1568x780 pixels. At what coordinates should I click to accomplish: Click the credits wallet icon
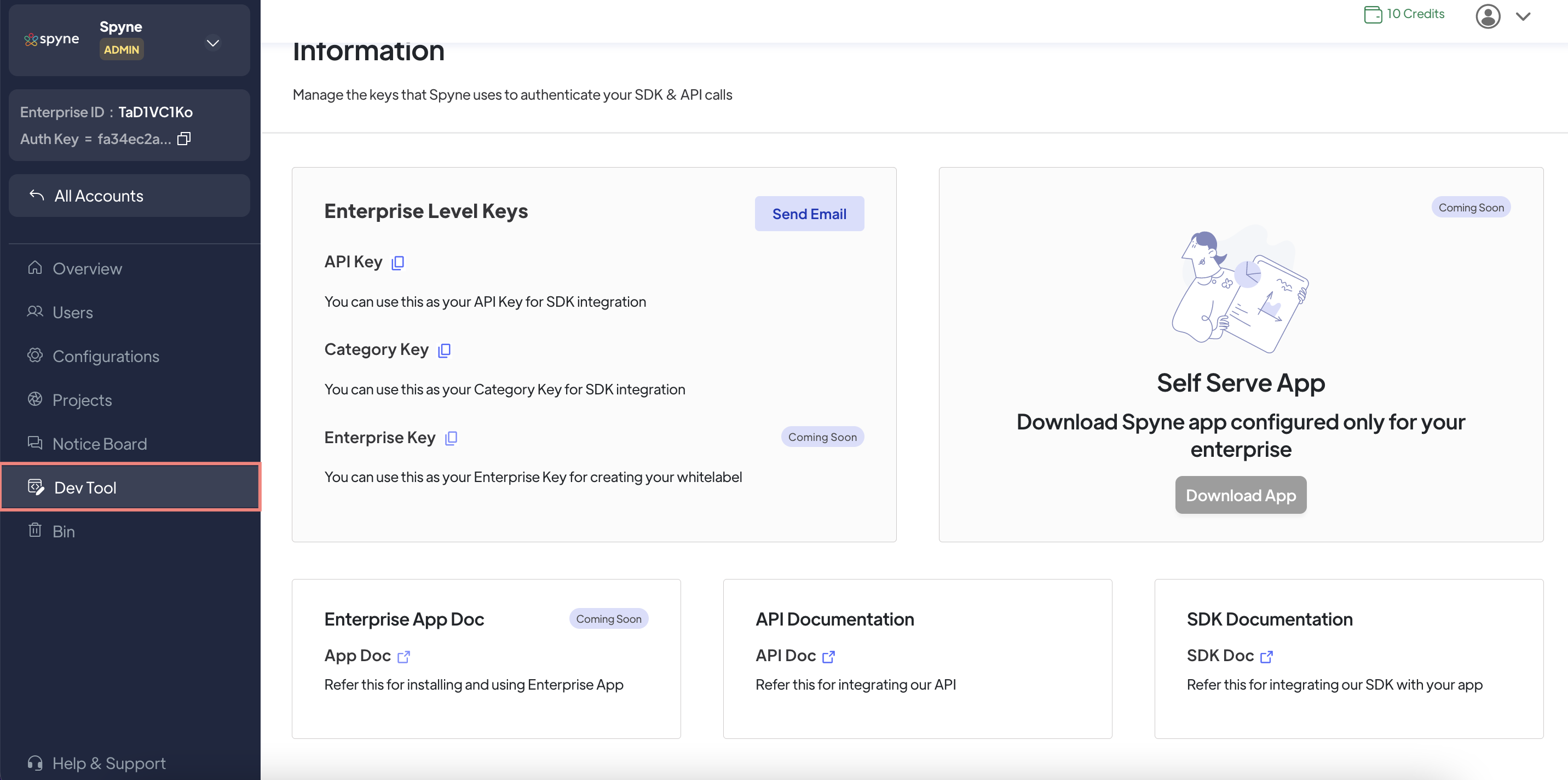(x=1373, y=14)
